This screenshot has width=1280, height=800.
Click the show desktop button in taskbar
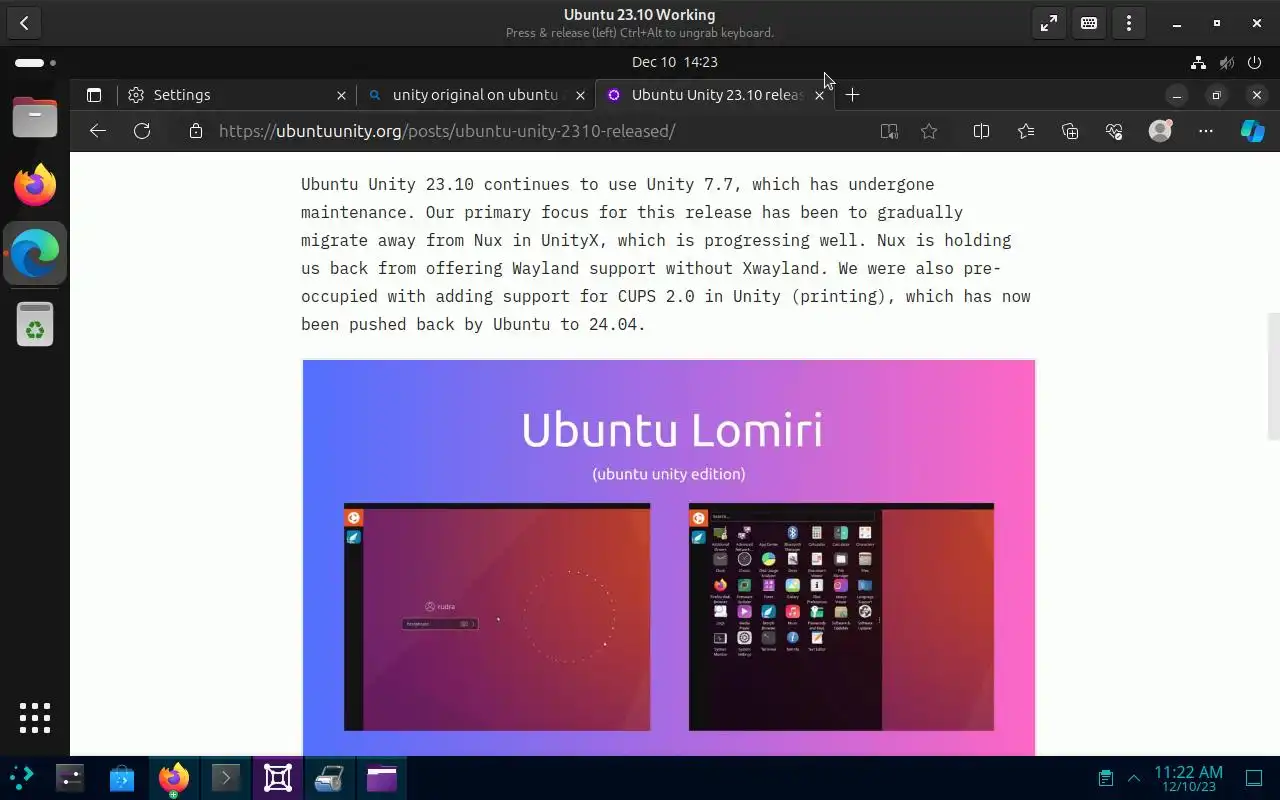1254,778
